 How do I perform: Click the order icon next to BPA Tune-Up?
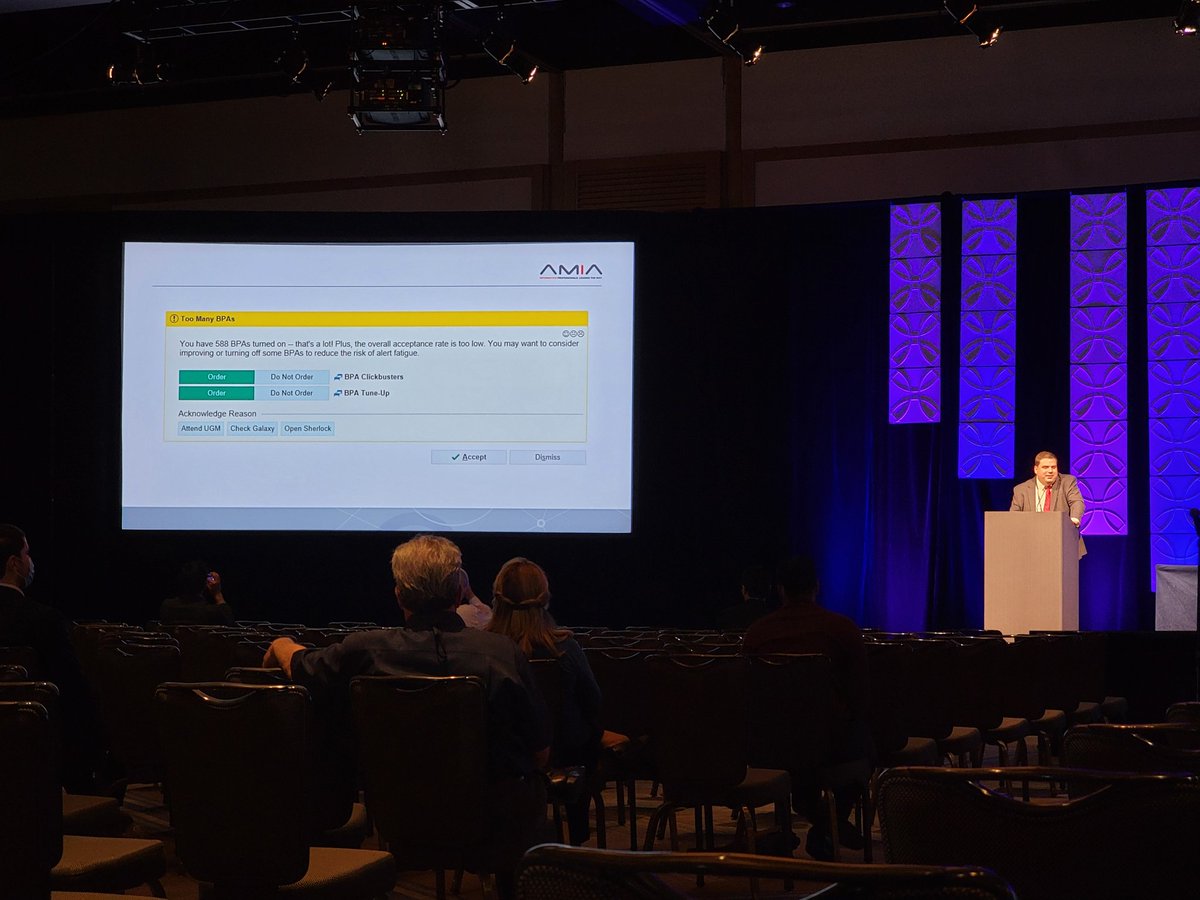coord(338,393)
